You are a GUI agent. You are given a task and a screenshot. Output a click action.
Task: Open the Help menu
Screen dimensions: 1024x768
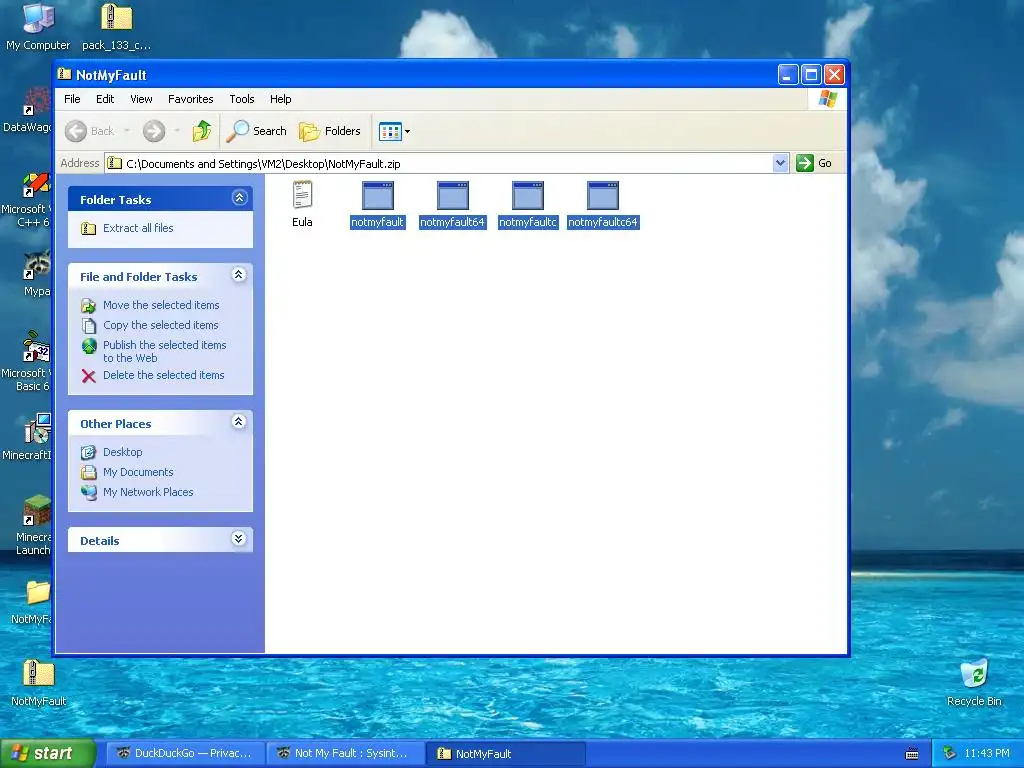pos(281,99)
